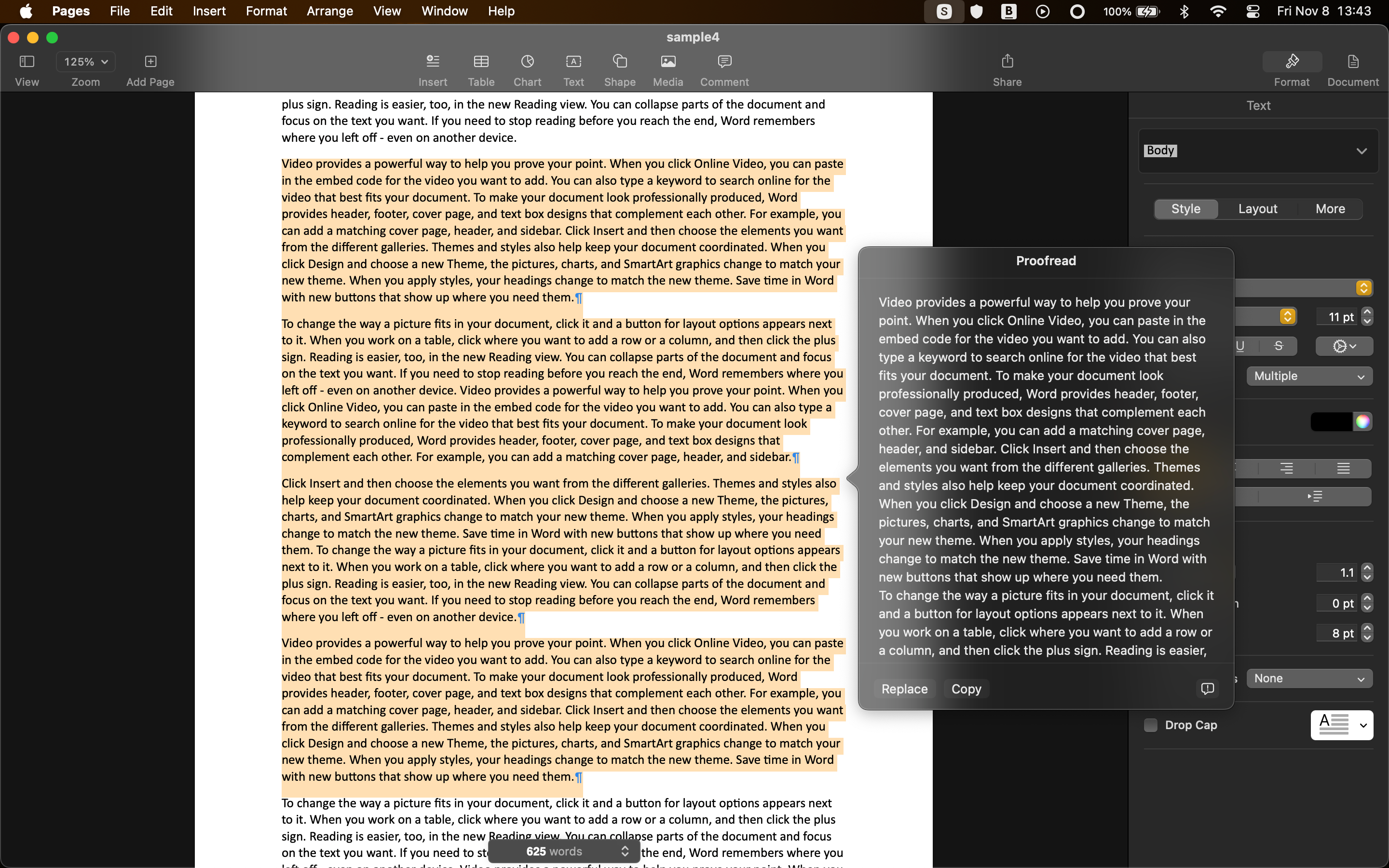The image size is (1389, 868).
Task: Toggle underline formatting
Action: point(1240,346)
